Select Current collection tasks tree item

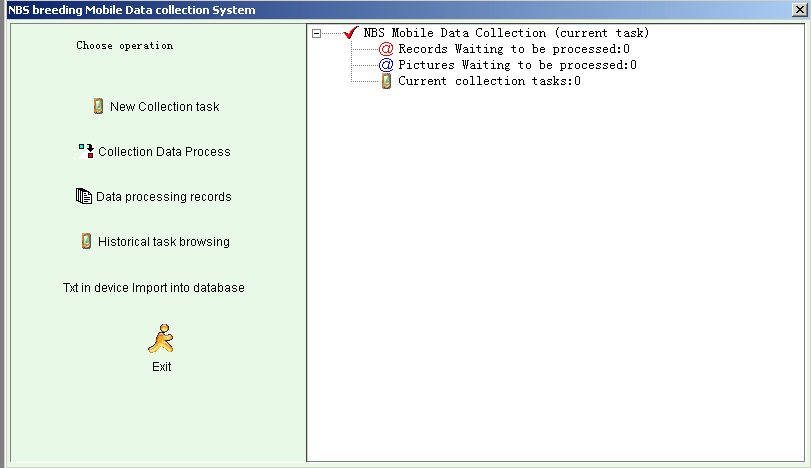[x=489, y=81]
